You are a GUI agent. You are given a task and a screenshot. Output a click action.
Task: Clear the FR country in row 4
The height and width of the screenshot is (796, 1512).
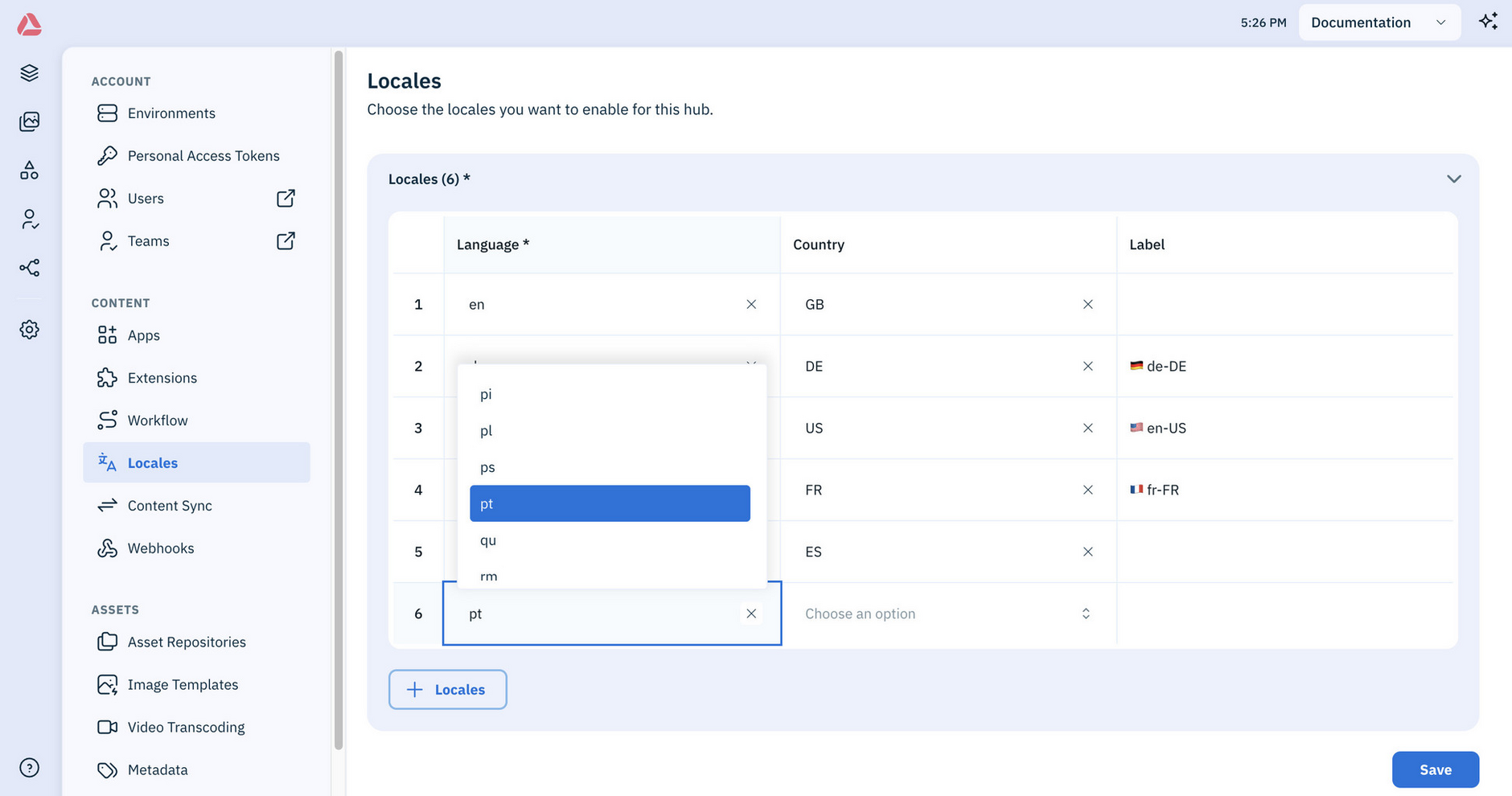(x=1087, y=490)
